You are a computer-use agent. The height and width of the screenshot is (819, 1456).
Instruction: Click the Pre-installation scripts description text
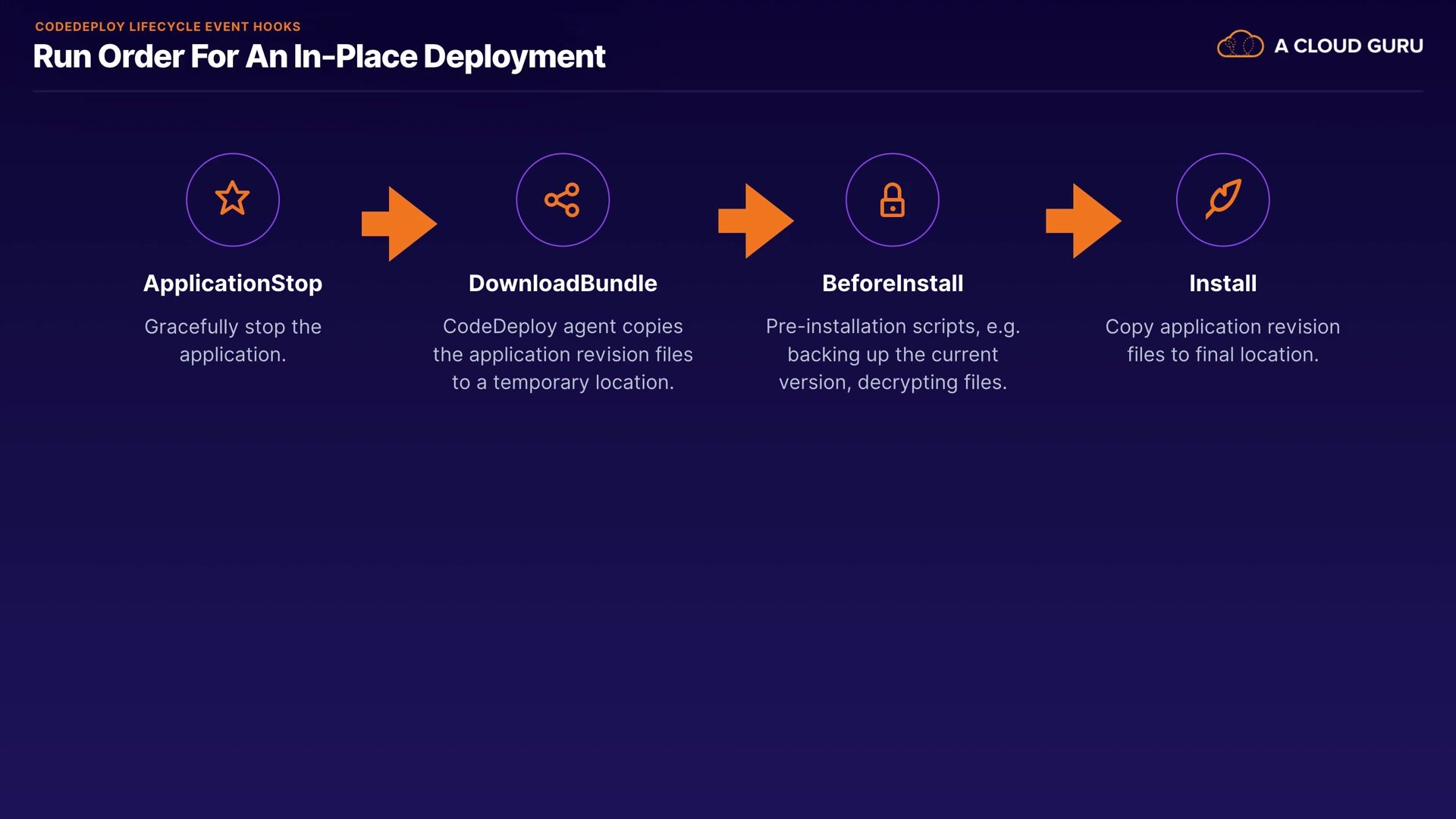coord(893,354)
